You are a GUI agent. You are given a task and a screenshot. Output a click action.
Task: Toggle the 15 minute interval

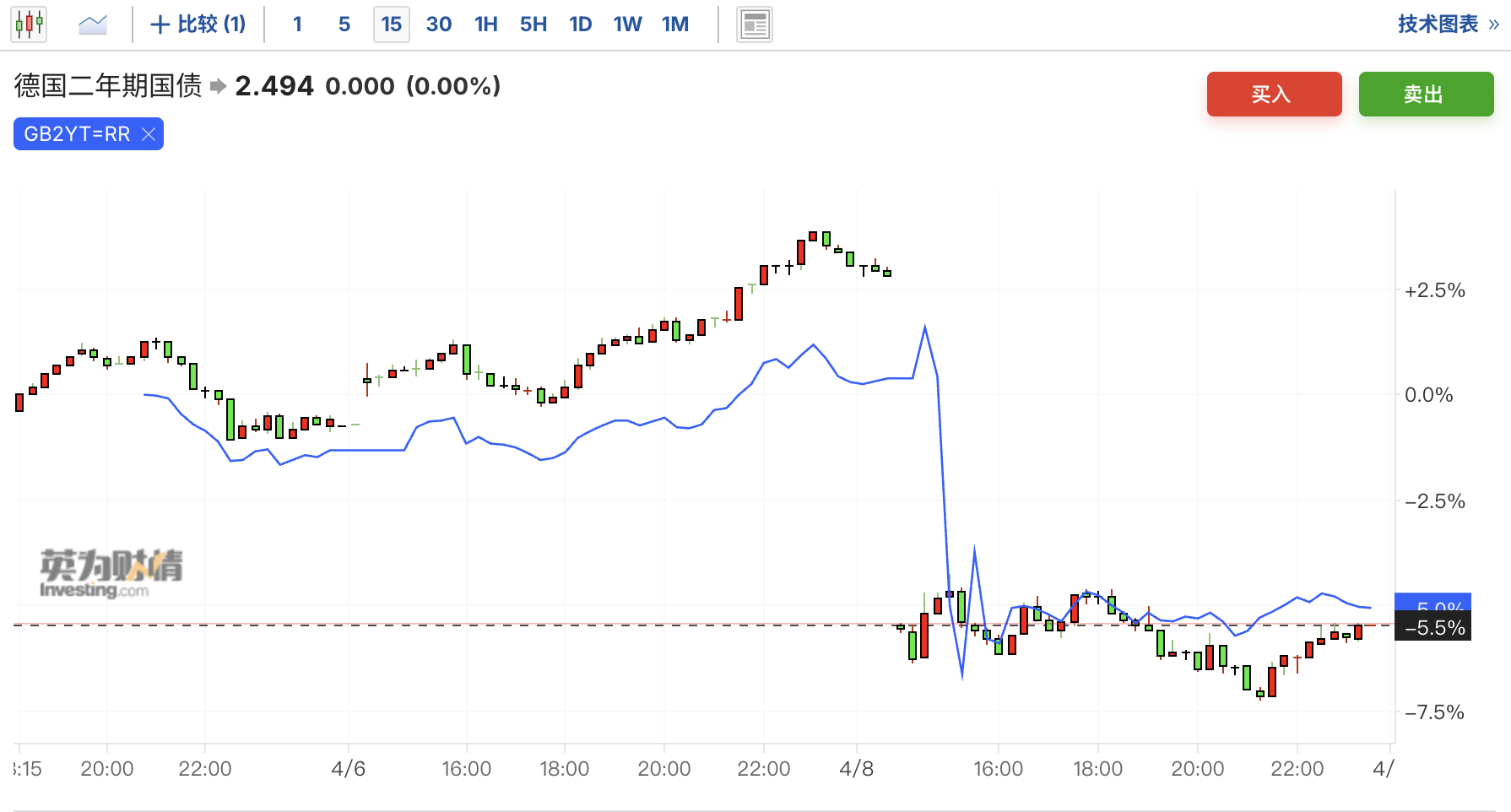(391, 24)
